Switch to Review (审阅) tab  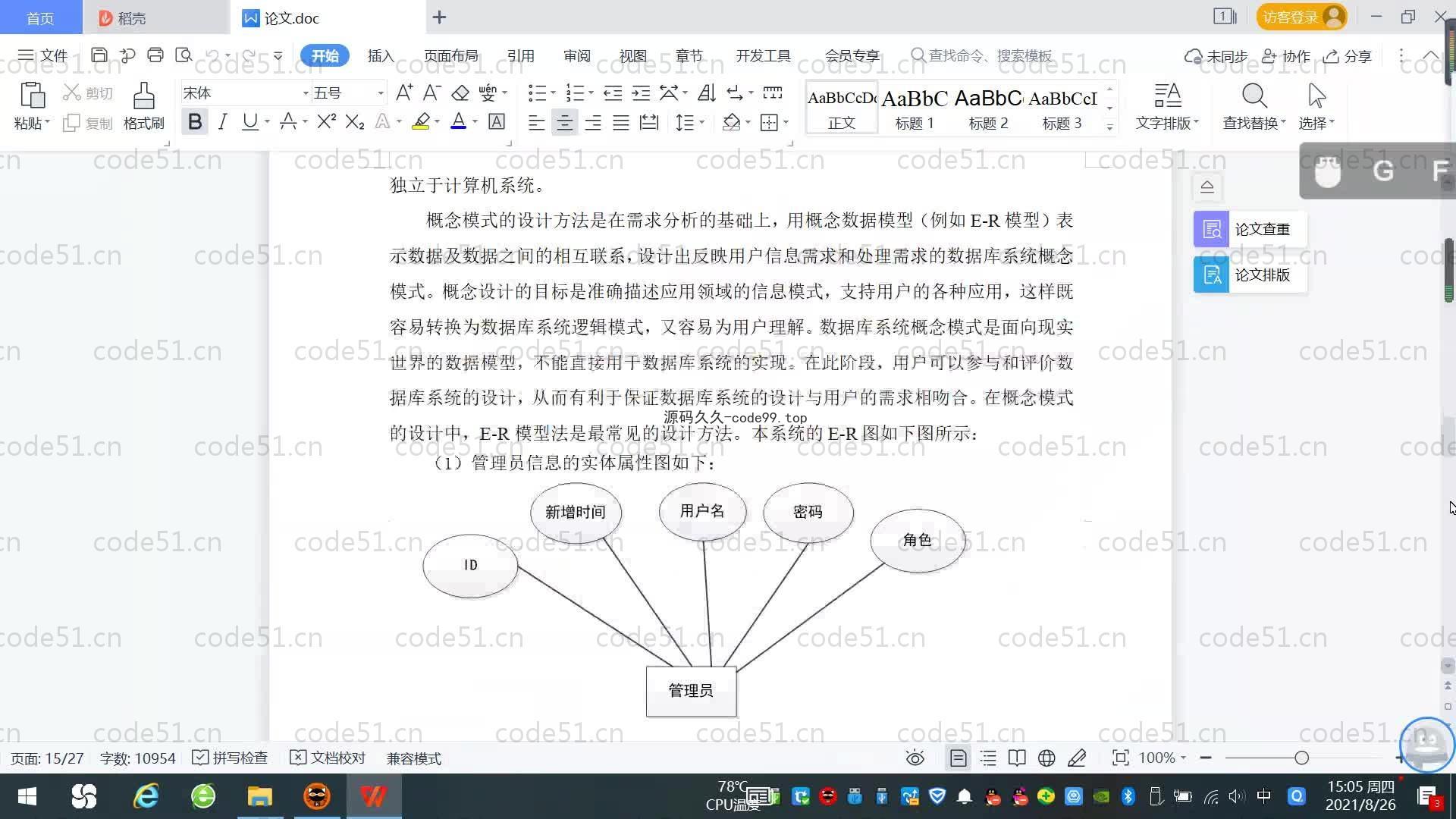coord(576,55)
